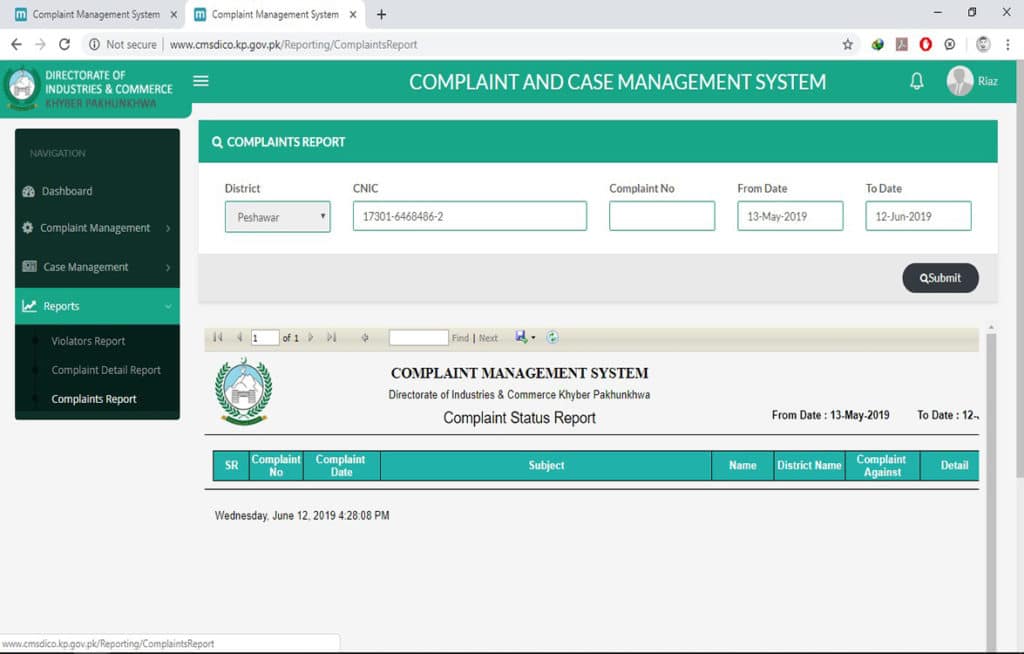Open the export format dropdown arrow

coord(533,337)
